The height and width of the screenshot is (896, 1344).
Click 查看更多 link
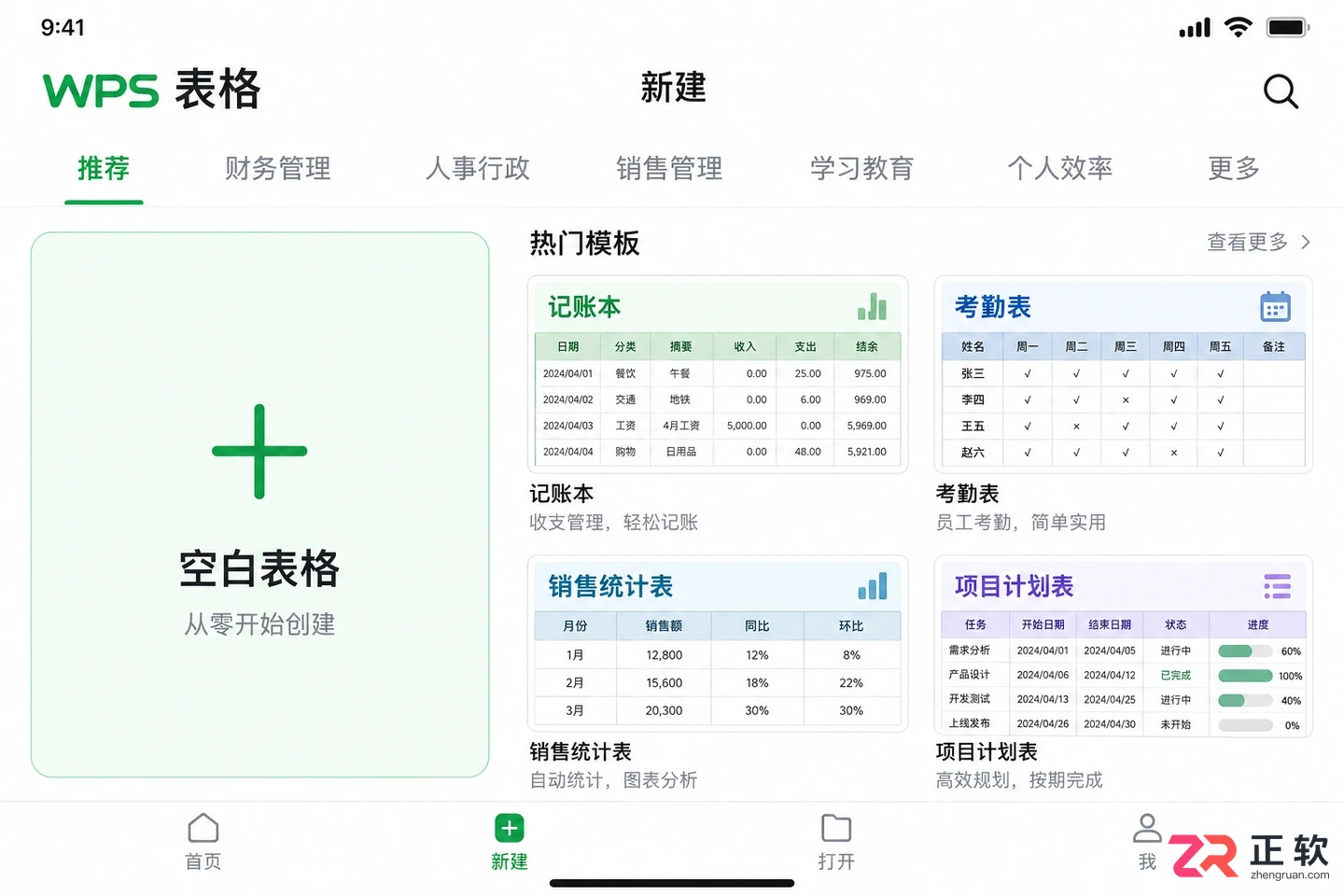[1247, 243]
